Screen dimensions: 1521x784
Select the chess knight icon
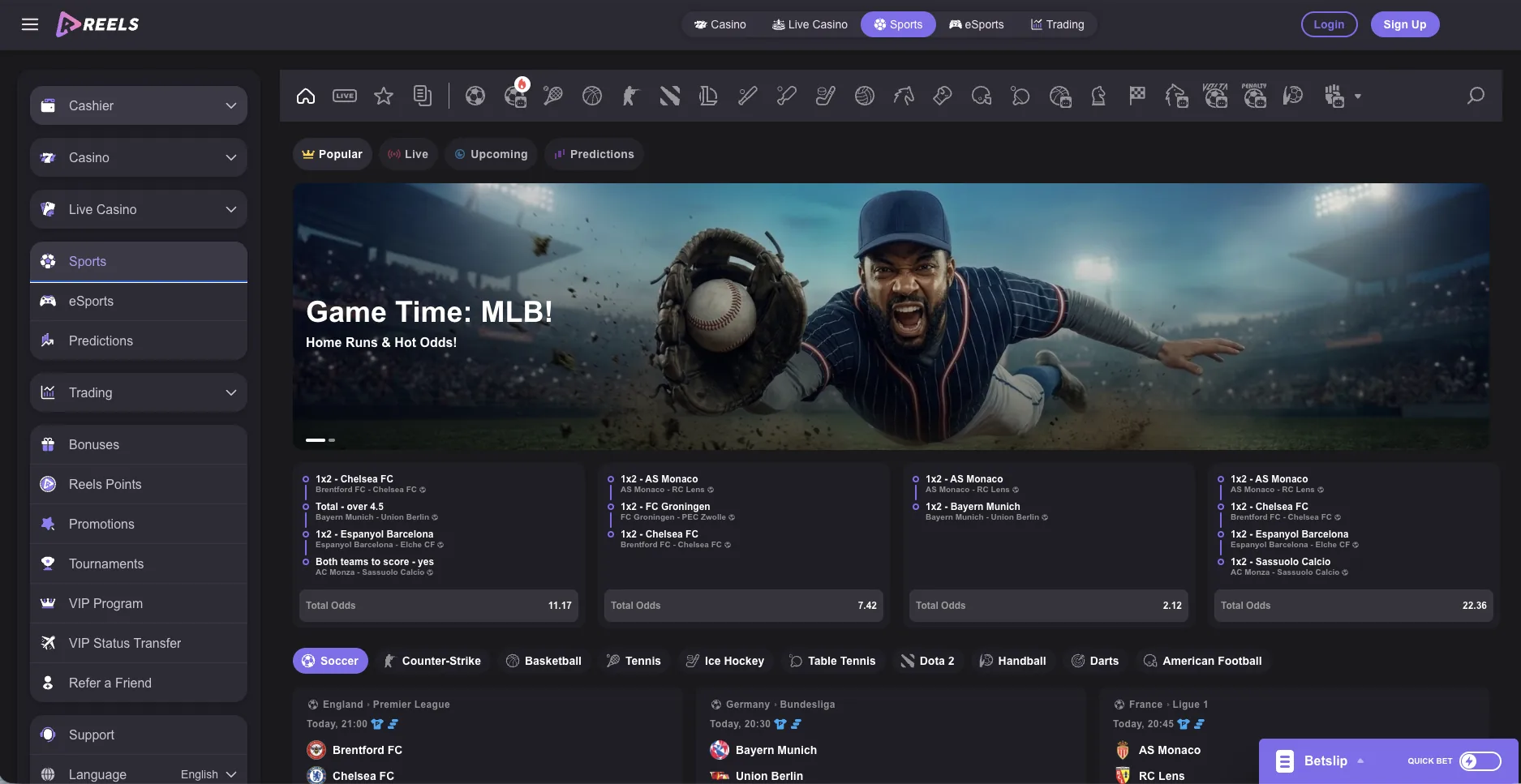click(1098, 96)
